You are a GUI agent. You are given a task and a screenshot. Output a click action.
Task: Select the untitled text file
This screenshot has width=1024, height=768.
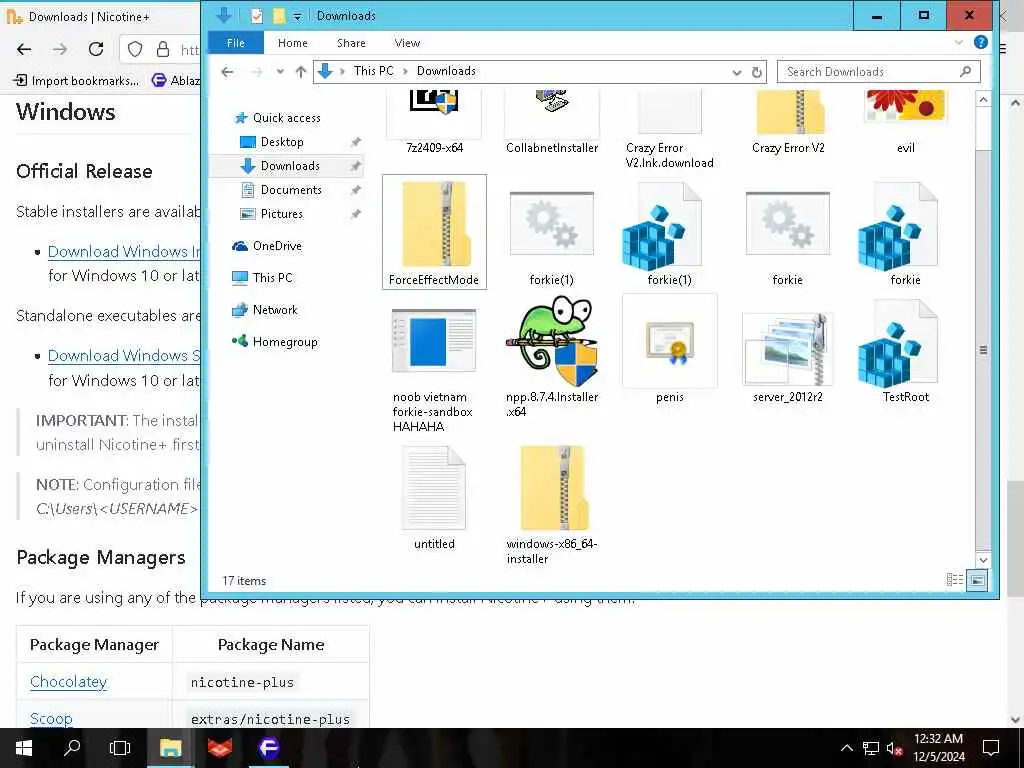[x=434, y=498]
